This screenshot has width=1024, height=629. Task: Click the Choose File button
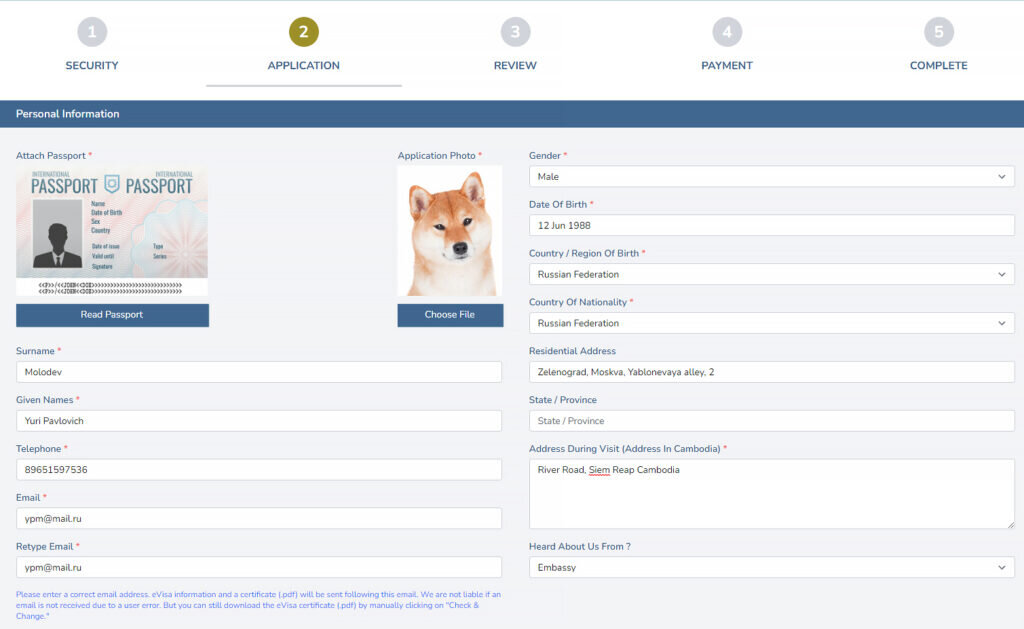point(450,315)
